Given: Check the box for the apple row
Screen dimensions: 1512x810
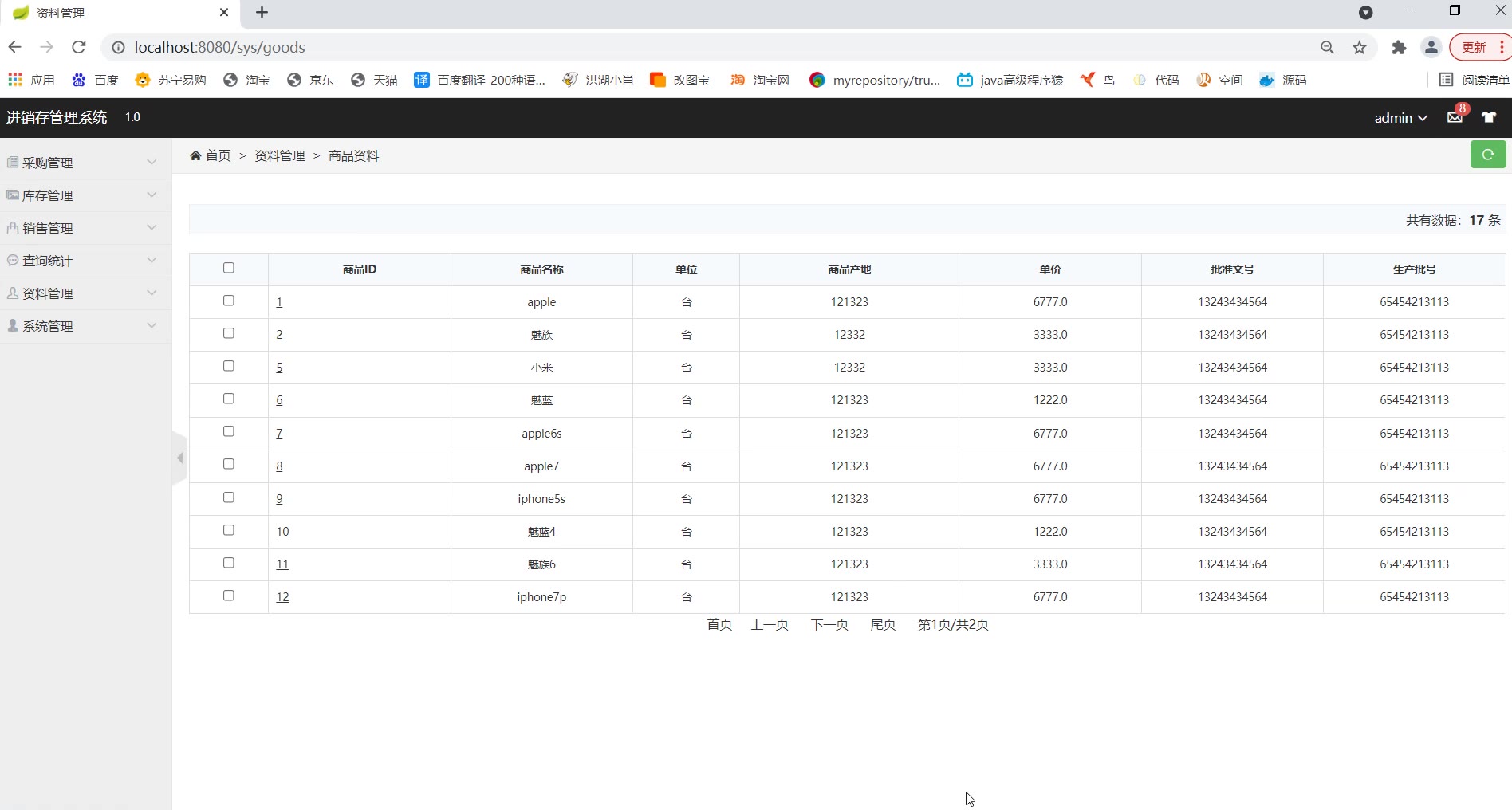Looking at the screenshot, I should pyautogui.click(x=229, y=301).
